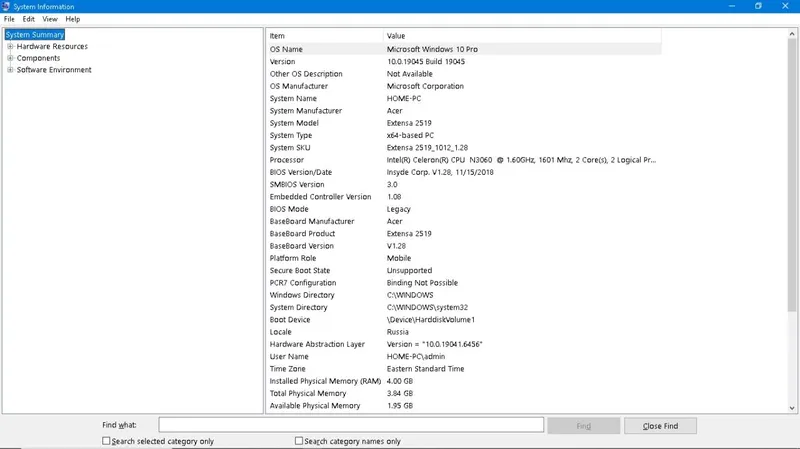Click the Eastern Standard Time value
800x449 pixels.
point(426,369)
